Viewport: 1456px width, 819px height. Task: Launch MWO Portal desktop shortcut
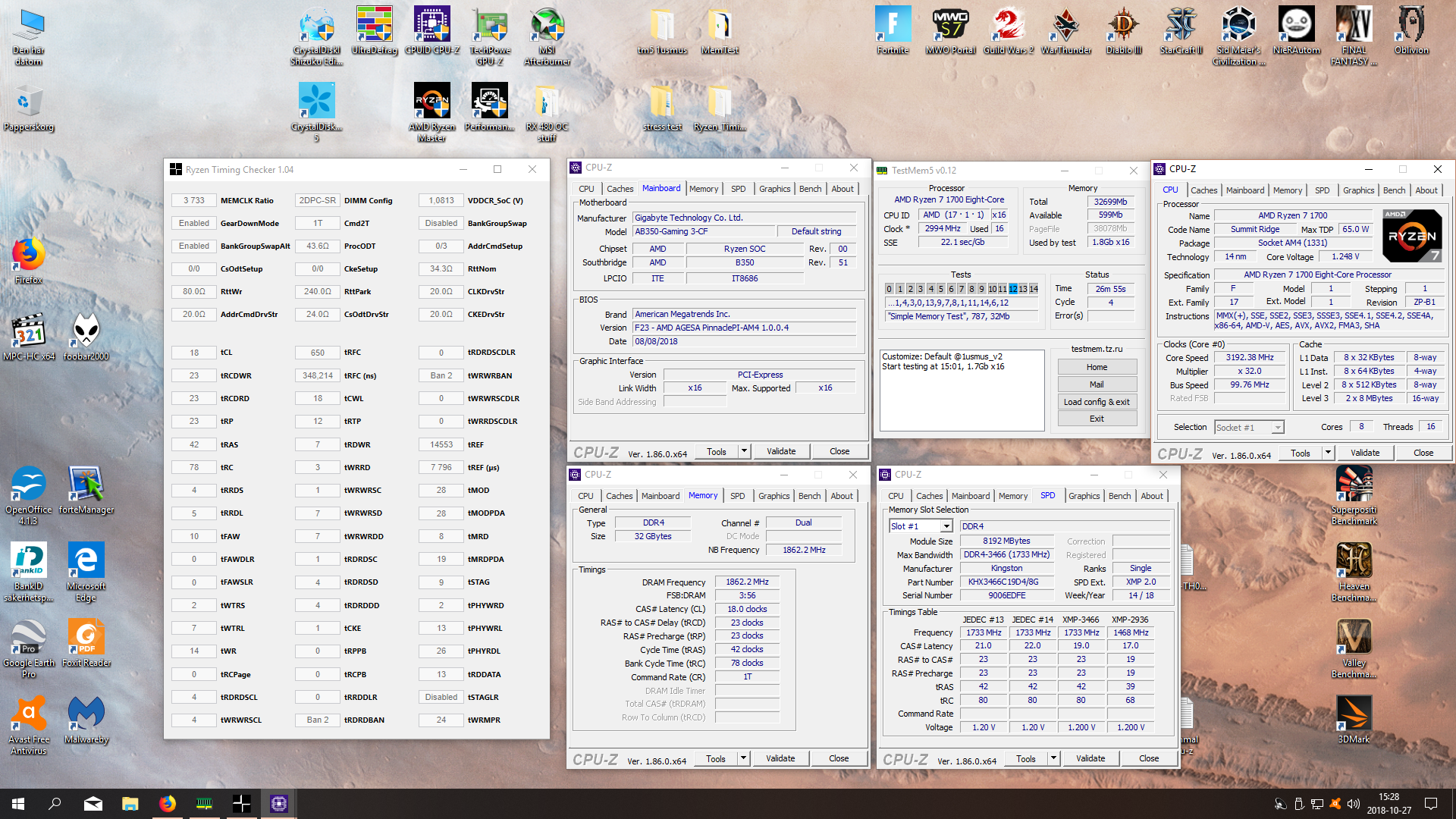pyautogui.click(x=950, y=30)
